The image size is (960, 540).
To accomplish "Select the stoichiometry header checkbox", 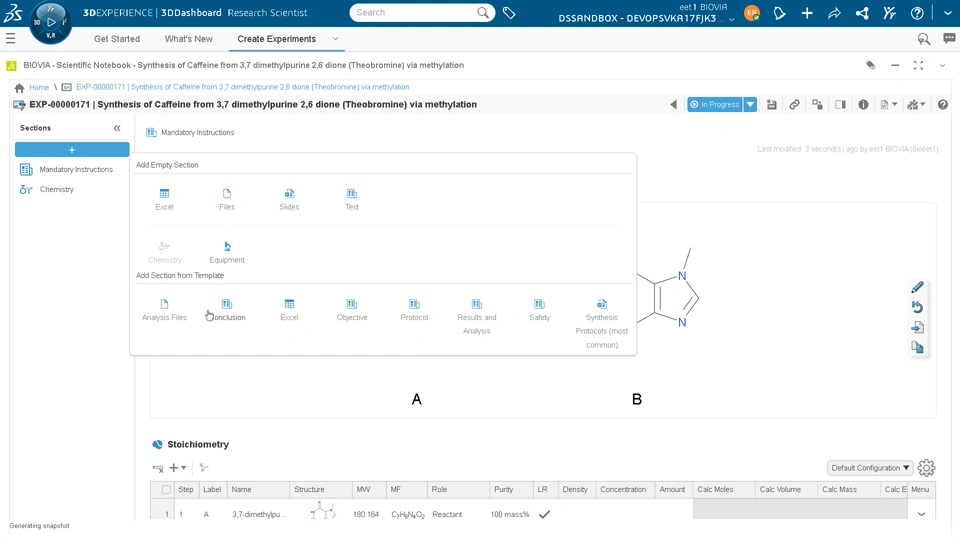I will click(166, 490).
